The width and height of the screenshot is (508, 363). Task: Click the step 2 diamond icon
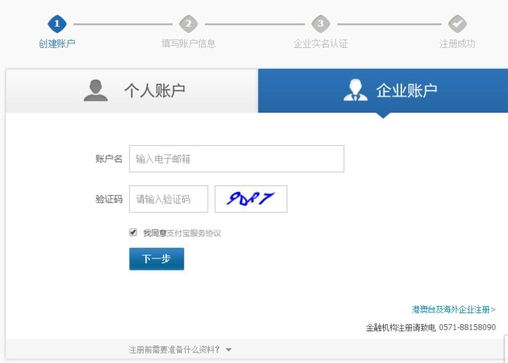click(x=189, y=24)
